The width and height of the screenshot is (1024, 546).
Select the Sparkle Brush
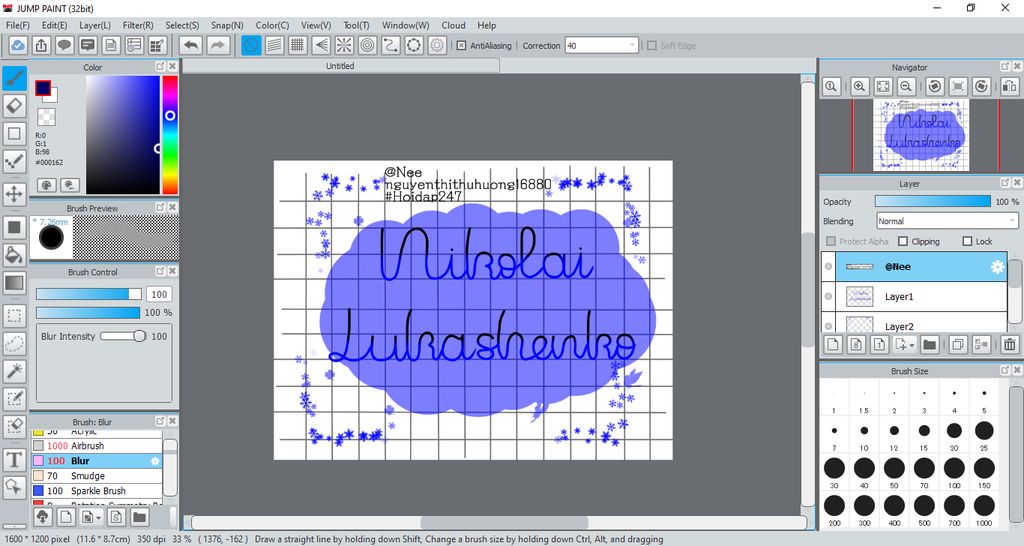click(x=97, y=490)
